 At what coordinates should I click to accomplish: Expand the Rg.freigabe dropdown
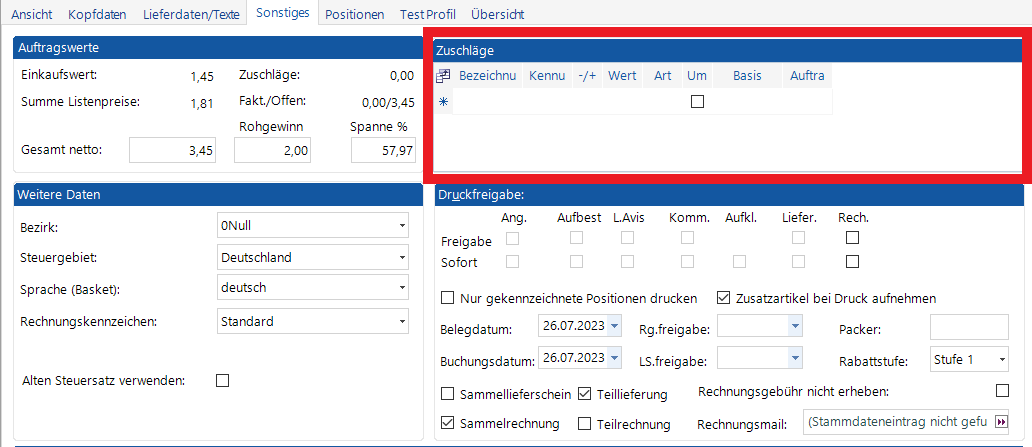(x=795, y=327)
